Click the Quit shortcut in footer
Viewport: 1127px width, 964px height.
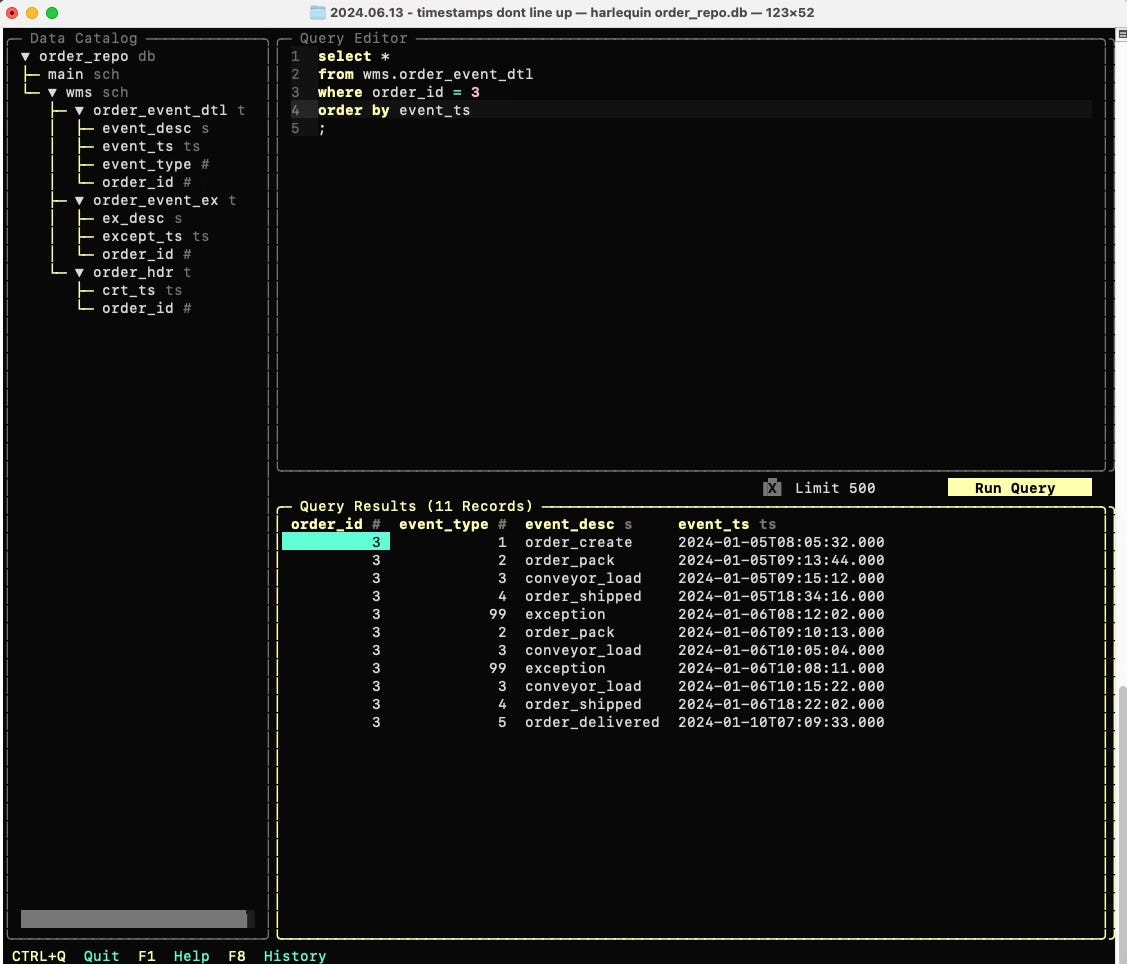tap(101, 955)
